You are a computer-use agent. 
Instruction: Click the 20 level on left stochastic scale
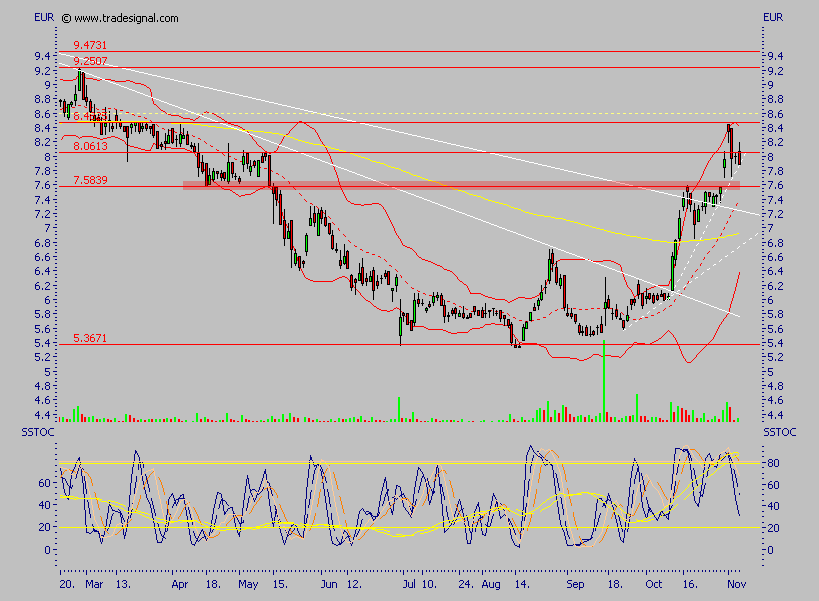click(x=42, y=528)
